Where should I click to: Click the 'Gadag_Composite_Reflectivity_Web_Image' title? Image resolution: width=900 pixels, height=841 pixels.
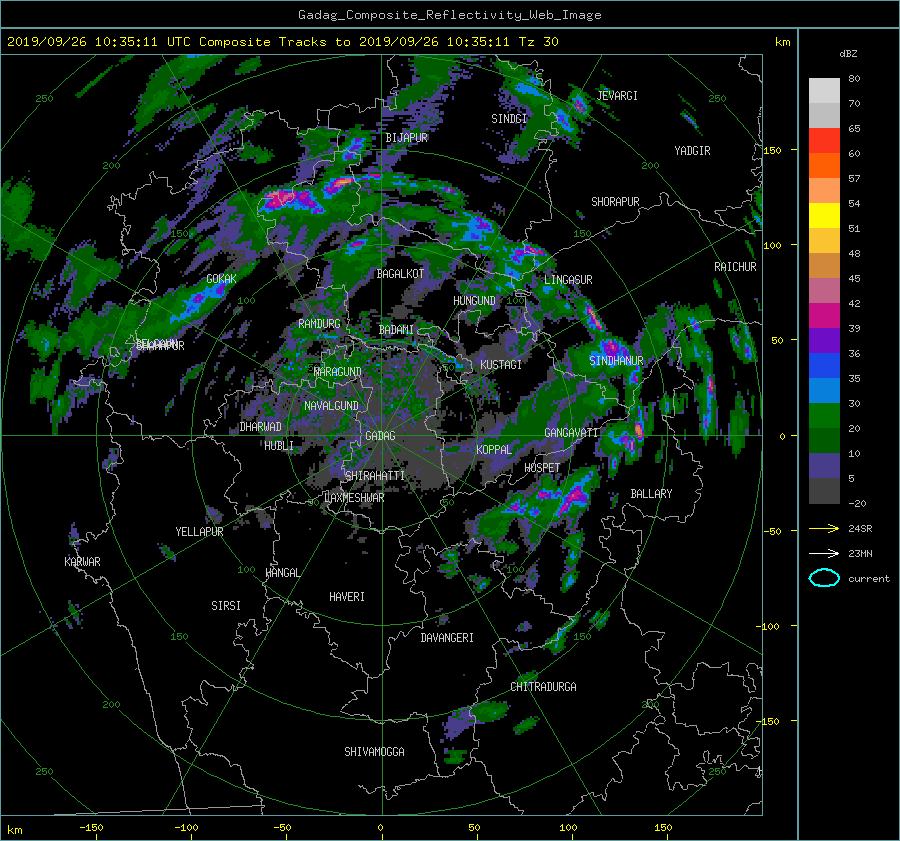tap(449, 15)
